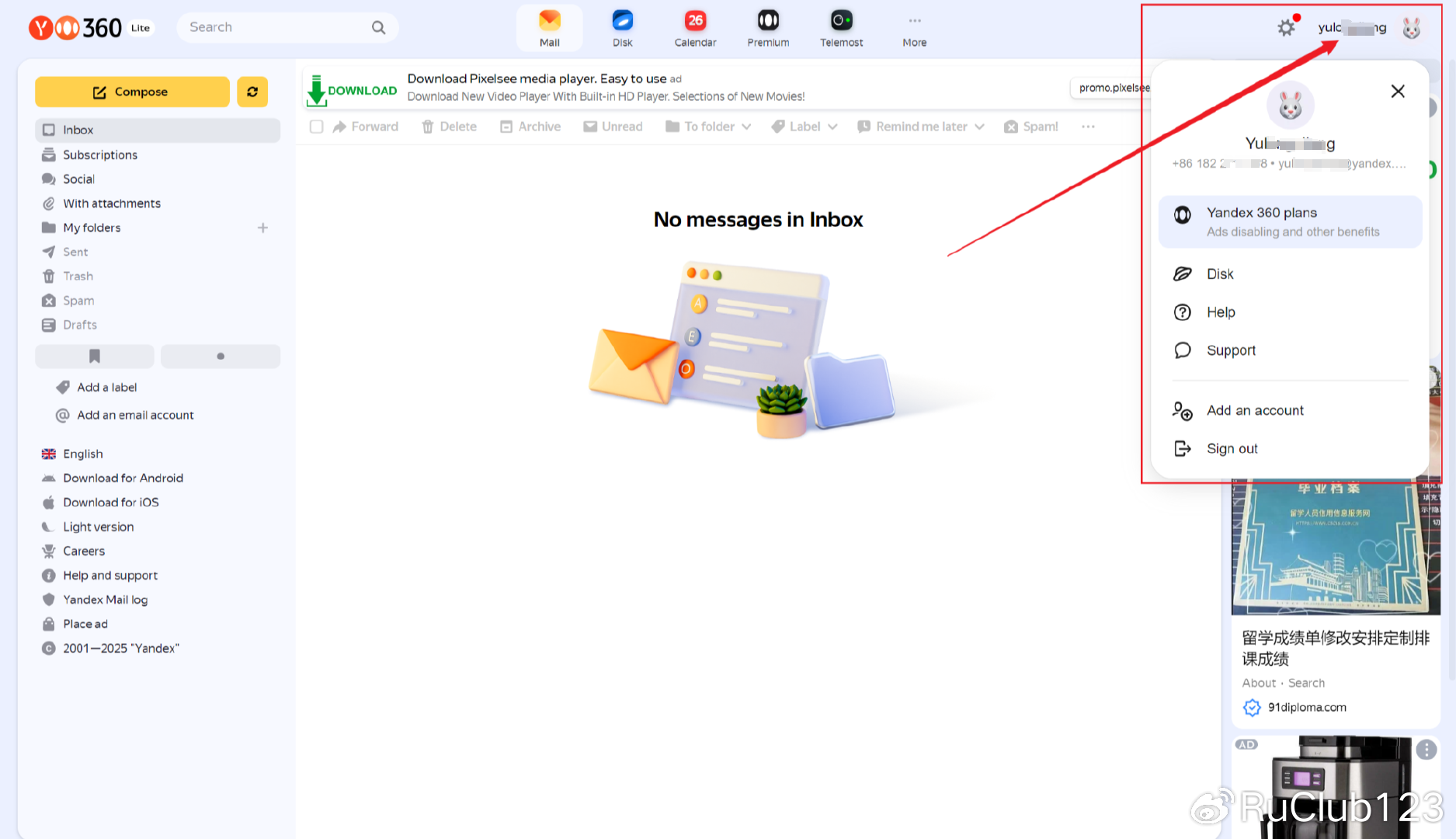The height and width of the screenshot is (839, 1456).
Task: Open Support from account menu
Action: [x=1290, y=350]
